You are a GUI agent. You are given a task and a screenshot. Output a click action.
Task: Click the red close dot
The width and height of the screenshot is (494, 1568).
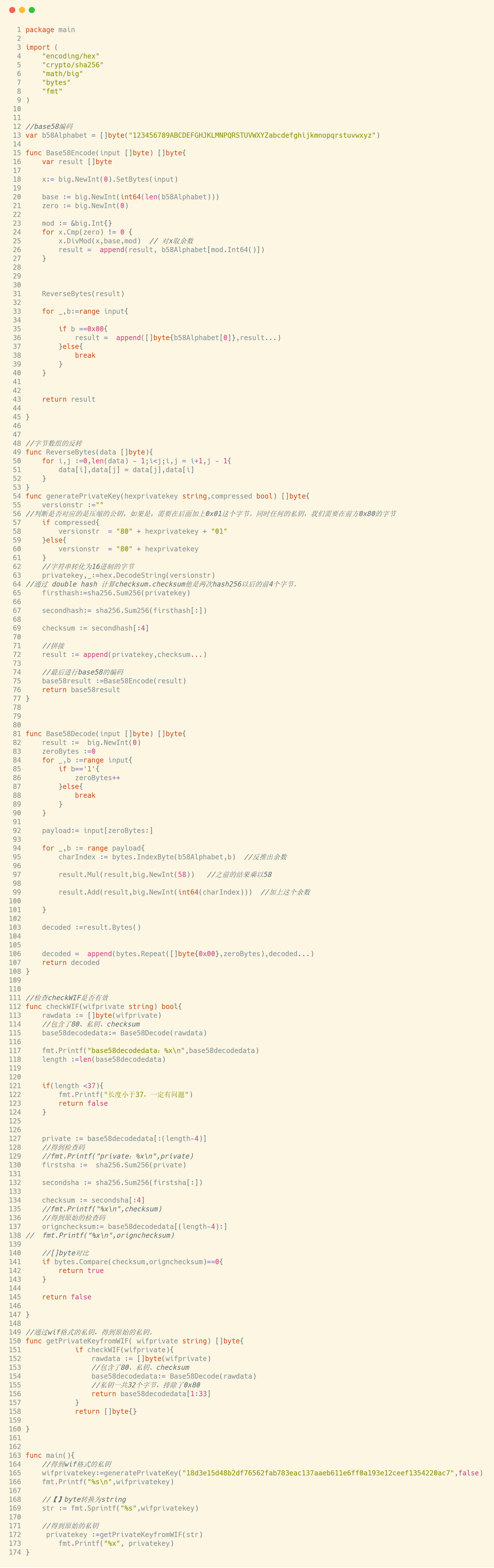click(x=12, y=10)
